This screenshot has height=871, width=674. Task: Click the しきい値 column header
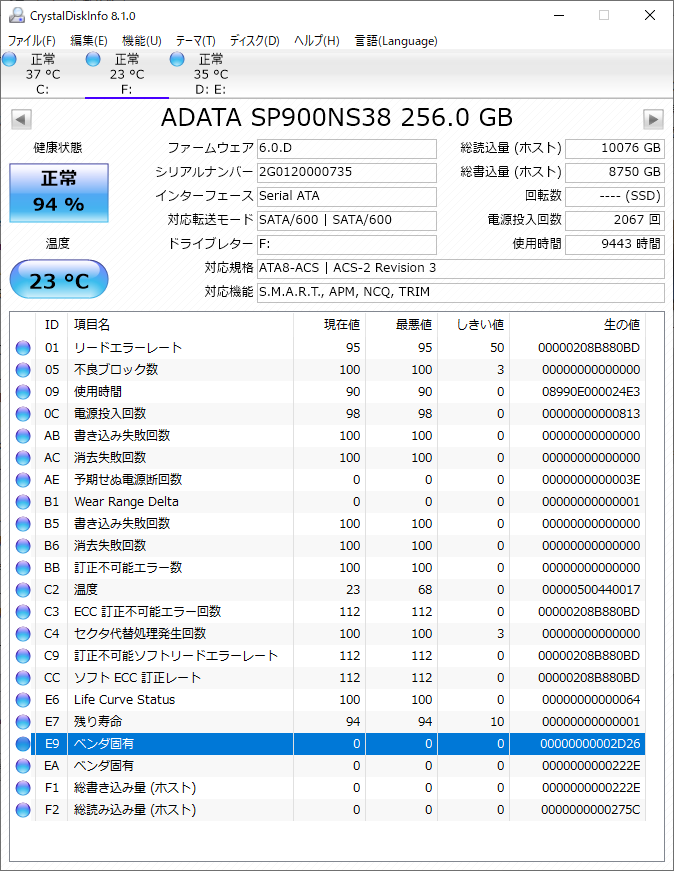tap(473, 324)
